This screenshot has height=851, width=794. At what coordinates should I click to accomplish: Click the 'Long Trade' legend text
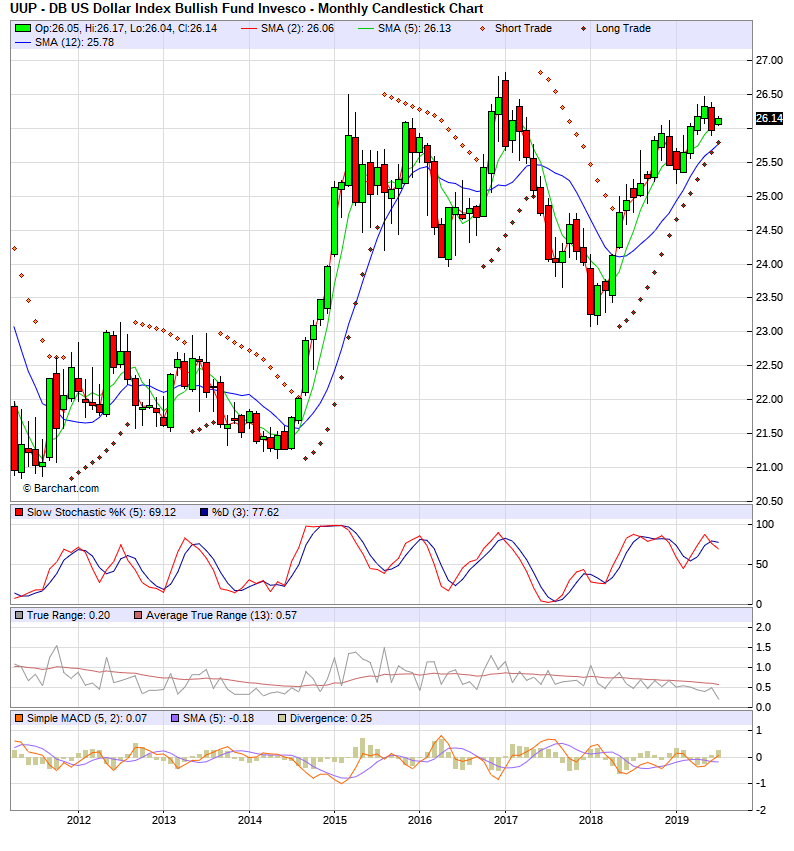pos(623,29)
